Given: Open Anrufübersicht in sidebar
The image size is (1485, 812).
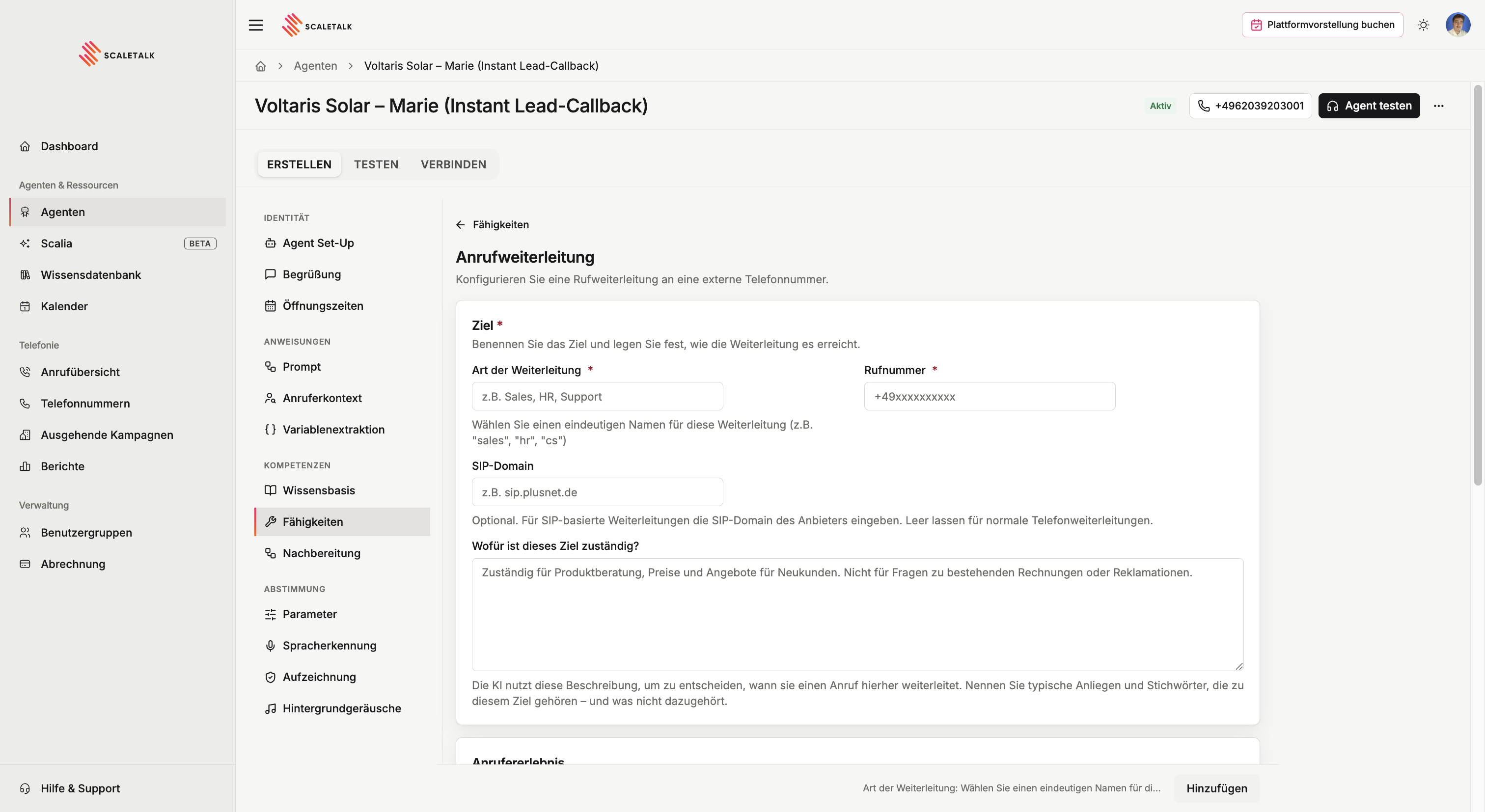Looking at the screenshot, I should point(117,372).
